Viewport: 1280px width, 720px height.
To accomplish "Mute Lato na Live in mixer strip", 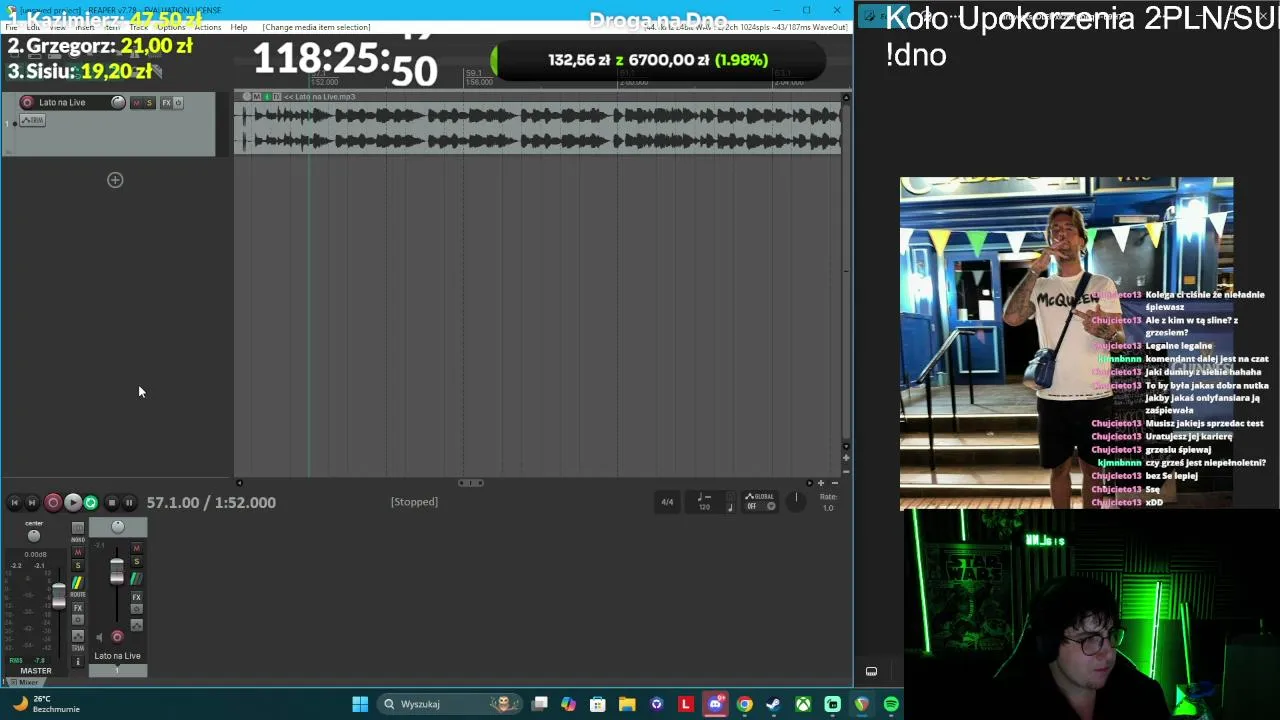I will 137,548.
